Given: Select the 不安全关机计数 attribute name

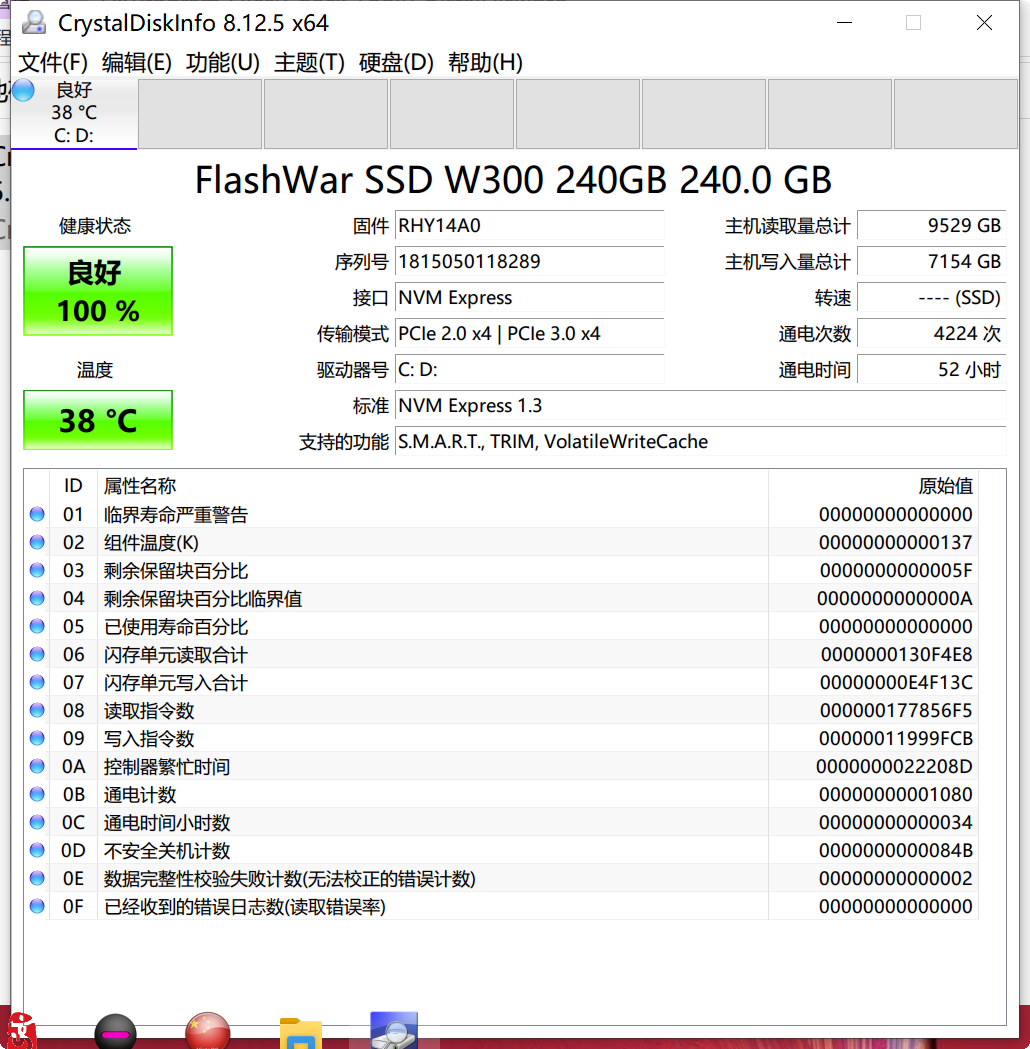Looking at the screenshot, I should 167,851.
